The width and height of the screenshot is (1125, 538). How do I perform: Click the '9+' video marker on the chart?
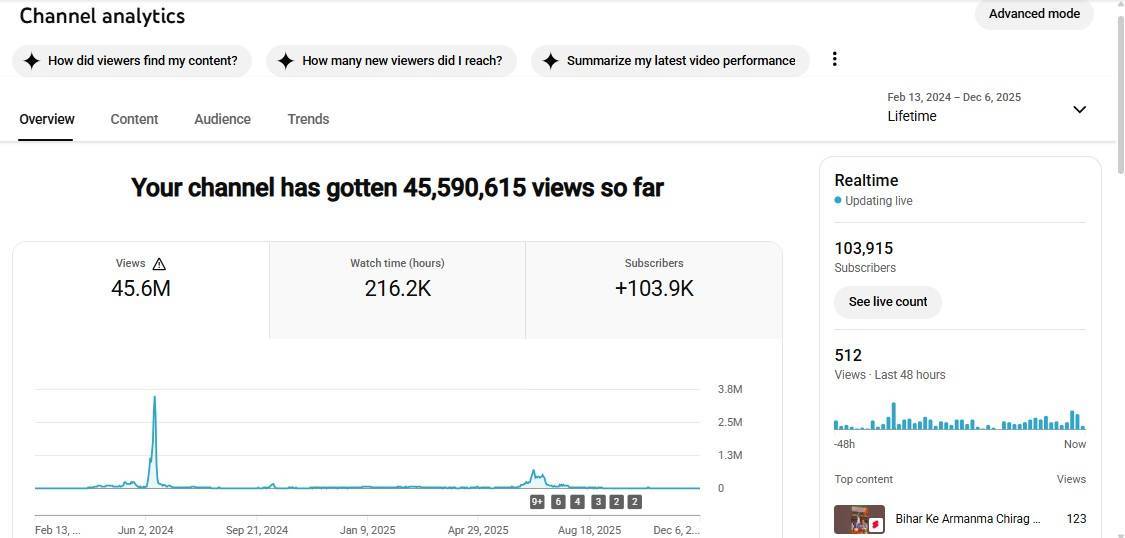point(537,502)
